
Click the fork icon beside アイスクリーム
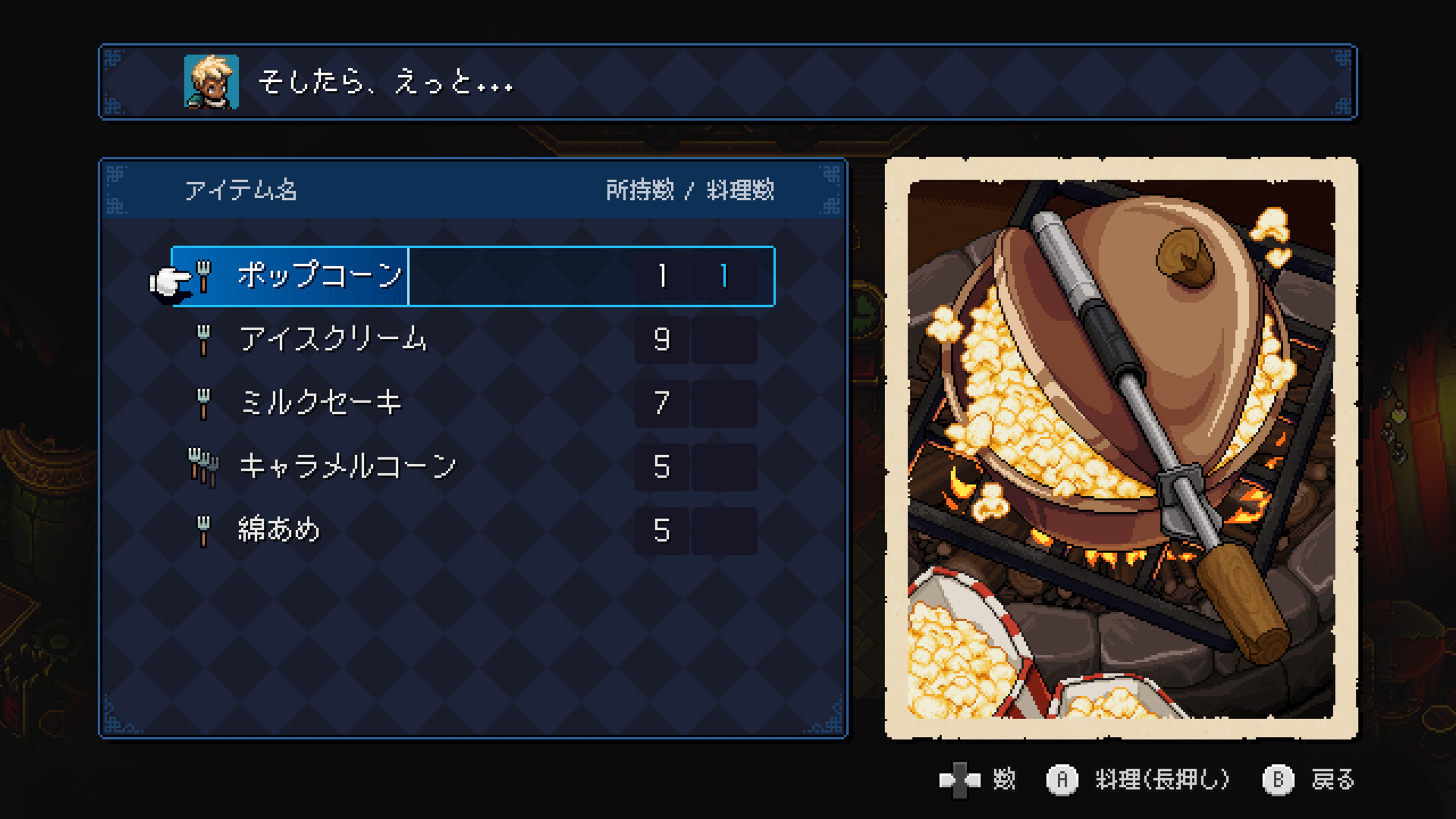pyautogui.click(x=202, y=340)
